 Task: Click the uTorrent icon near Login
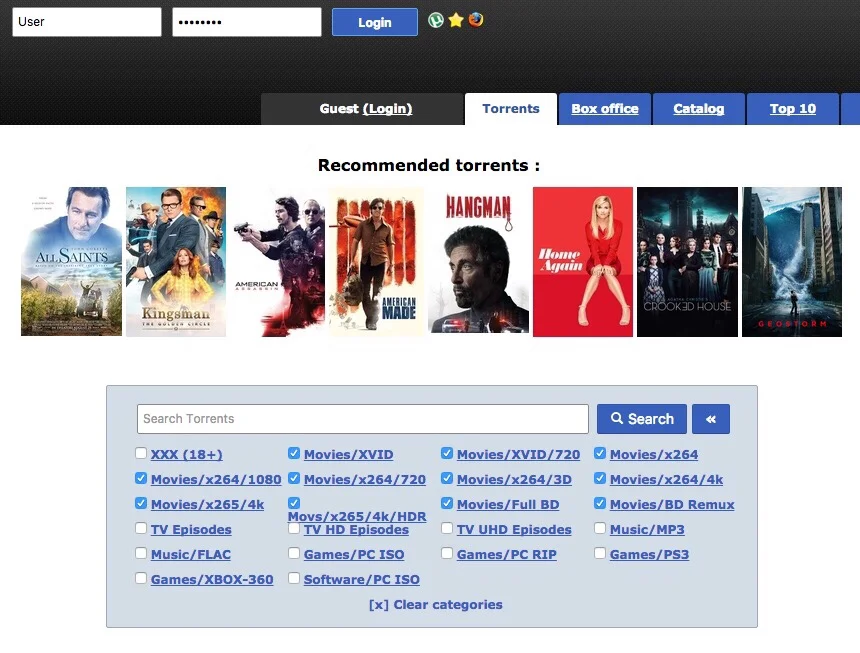(x=435, y=20)
